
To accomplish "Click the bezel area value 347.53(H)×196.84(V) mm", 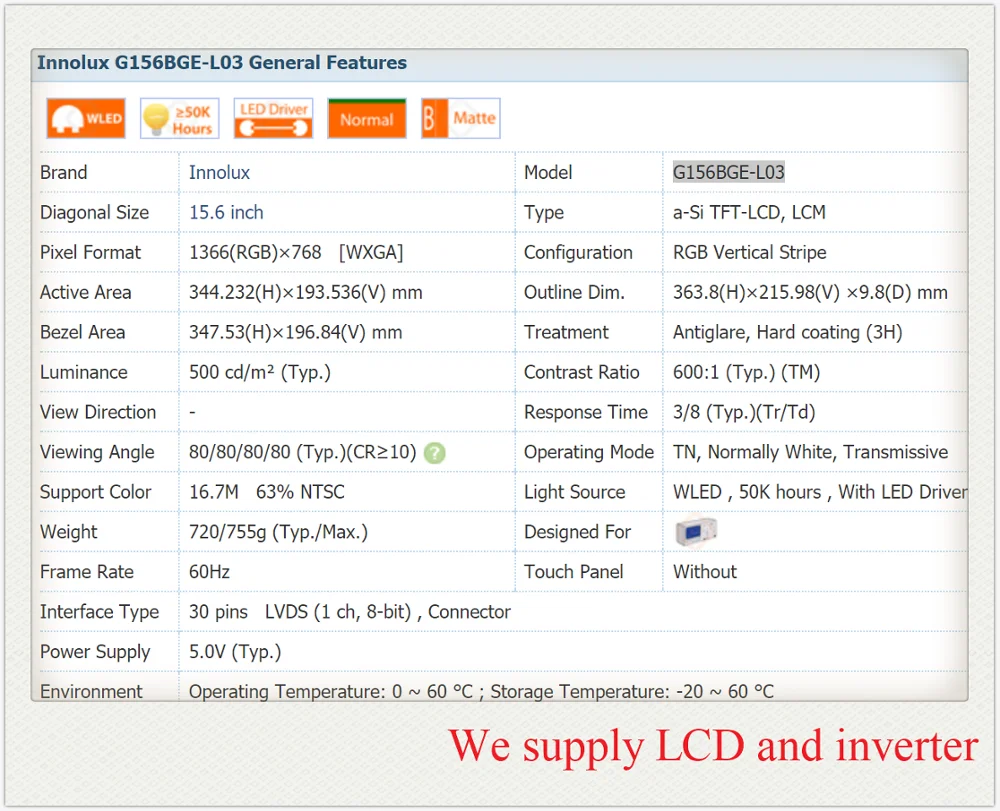I will pos(295,332).
